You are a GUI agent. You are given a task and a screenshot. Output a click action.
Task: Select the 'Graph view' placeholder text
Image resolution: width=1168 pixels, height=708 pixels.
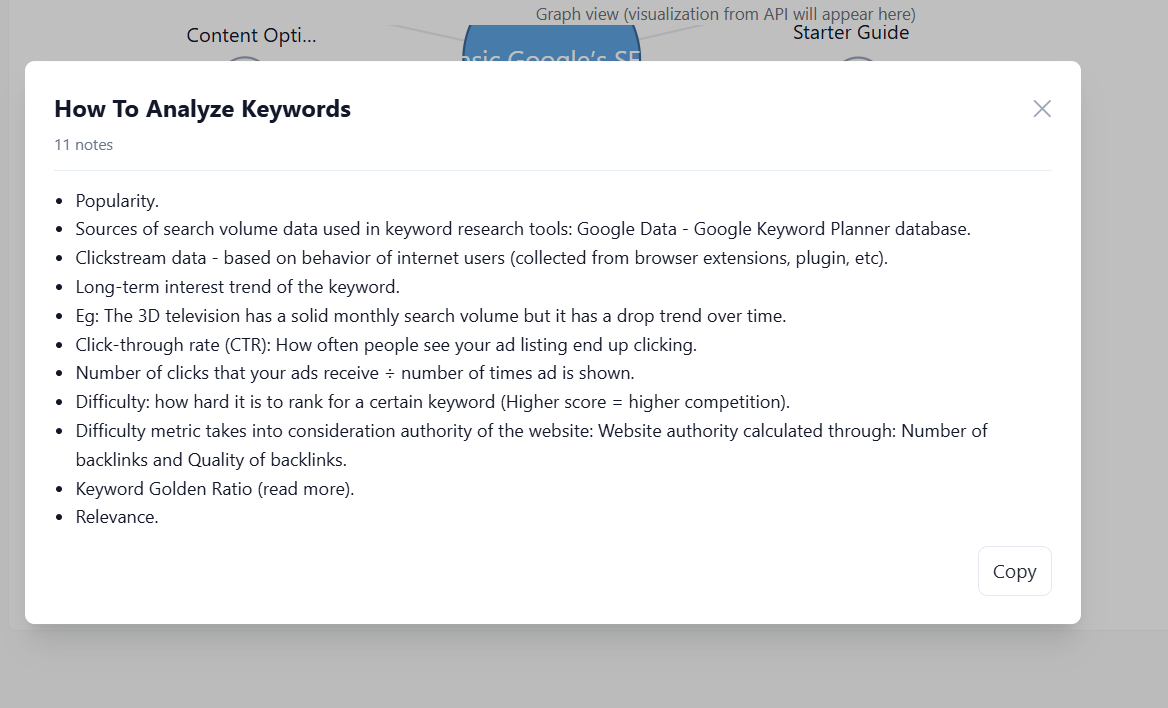(x=726, y=14)
